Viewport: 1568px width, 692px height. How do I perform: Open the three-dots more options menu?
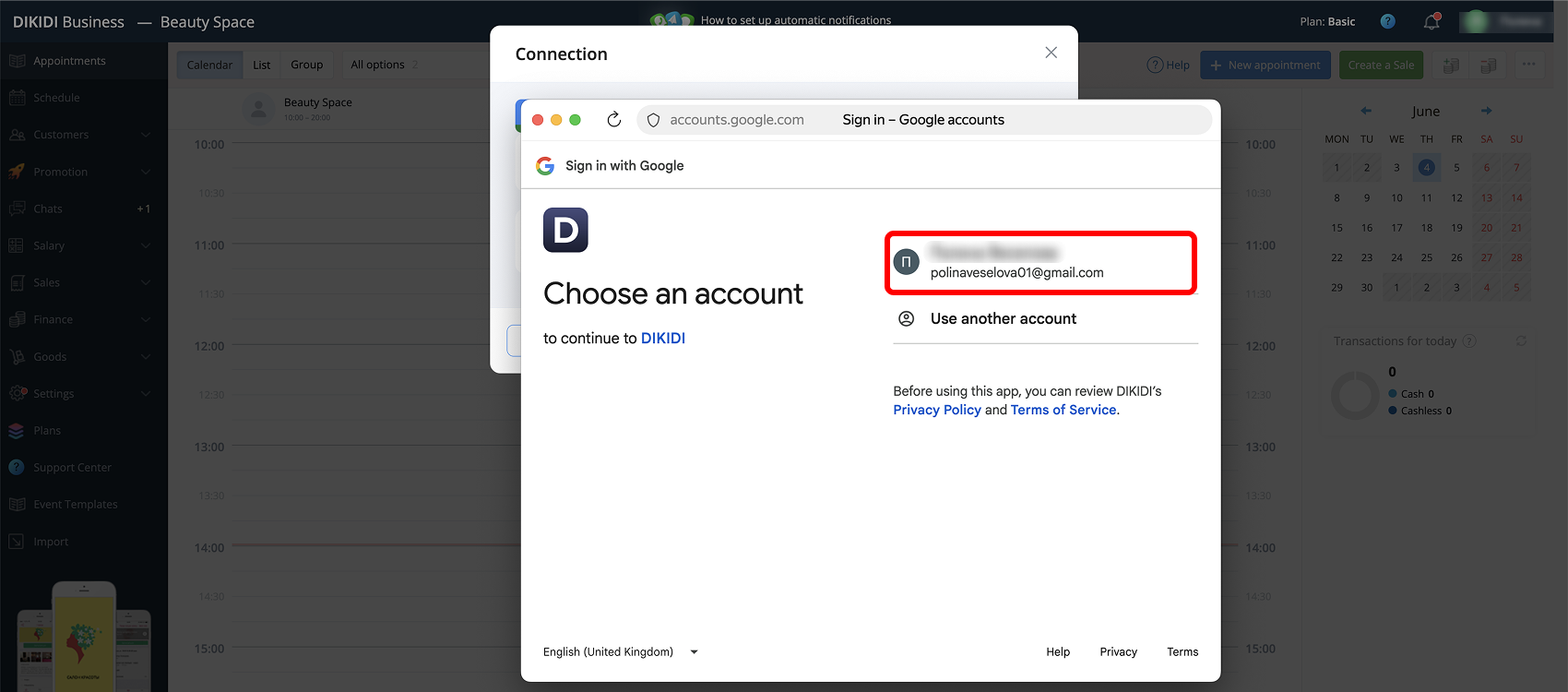[1529, 65]
